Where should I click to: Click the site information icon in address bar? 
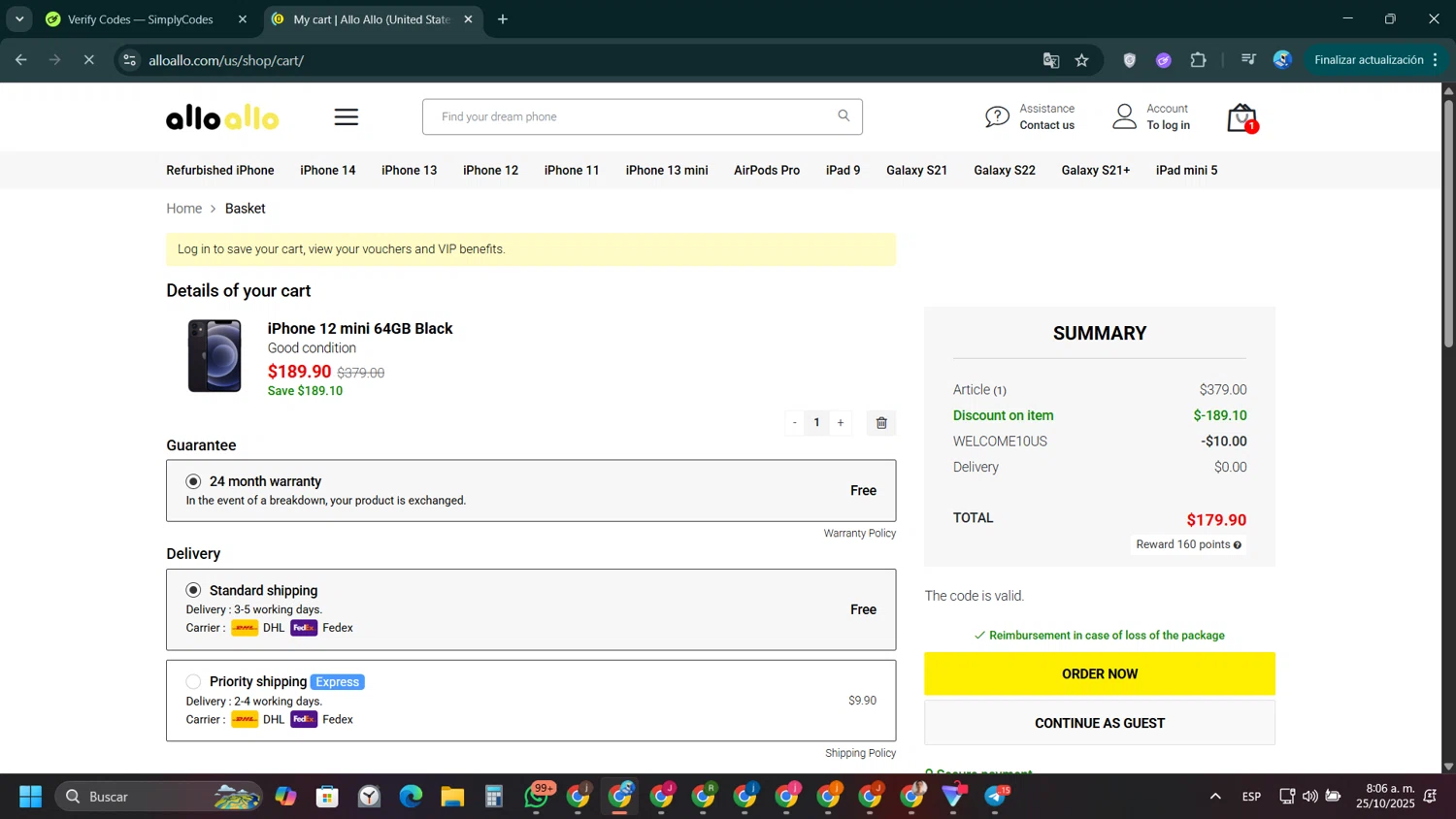tap(130, 60)
